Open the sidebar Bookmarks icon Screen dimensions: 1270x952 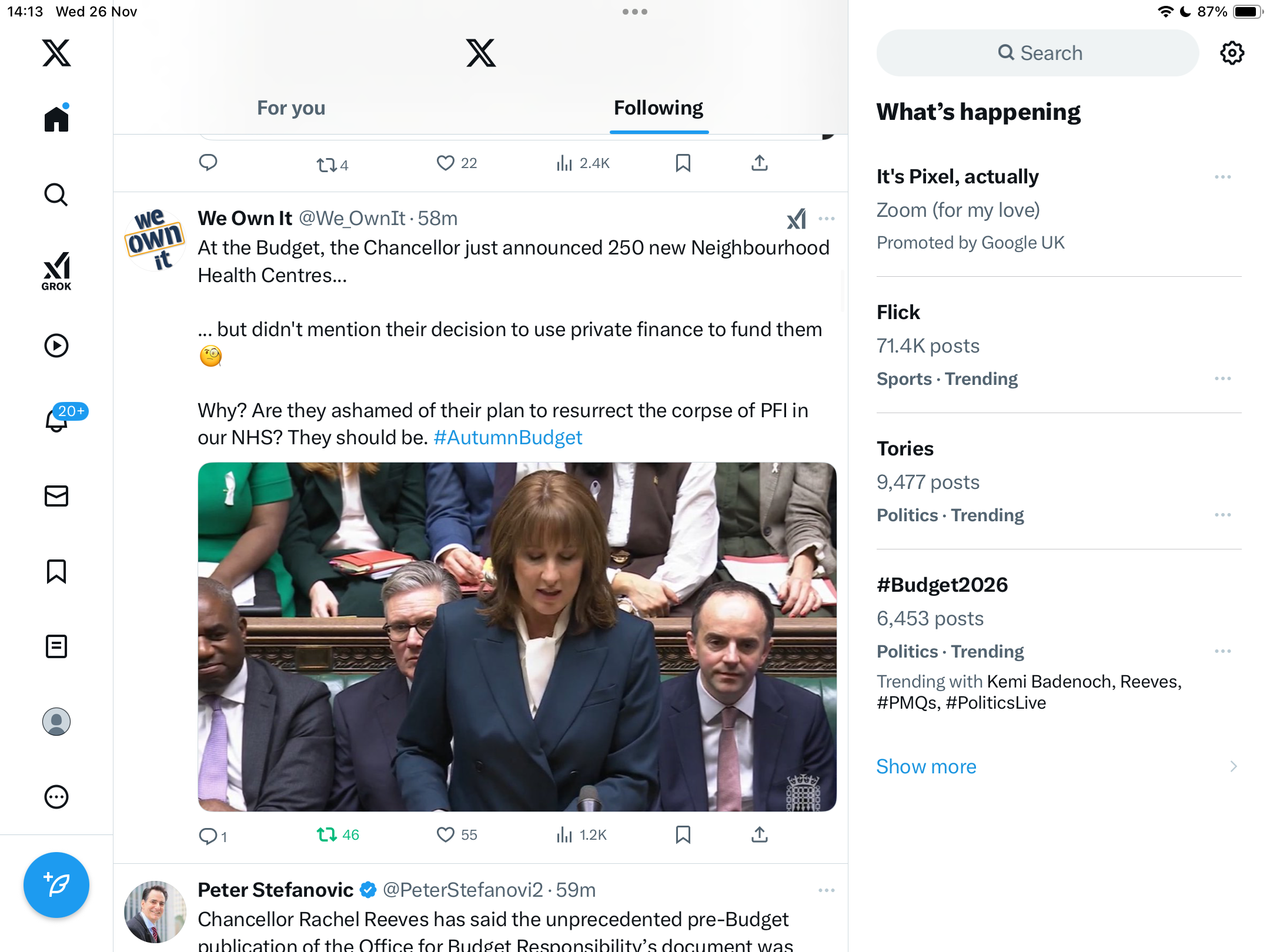[56, 571]
